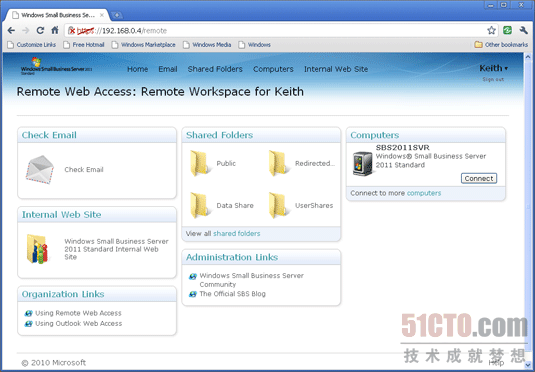
Task: Click the Windows Small Business Server logo
Action: click(56, 66)
